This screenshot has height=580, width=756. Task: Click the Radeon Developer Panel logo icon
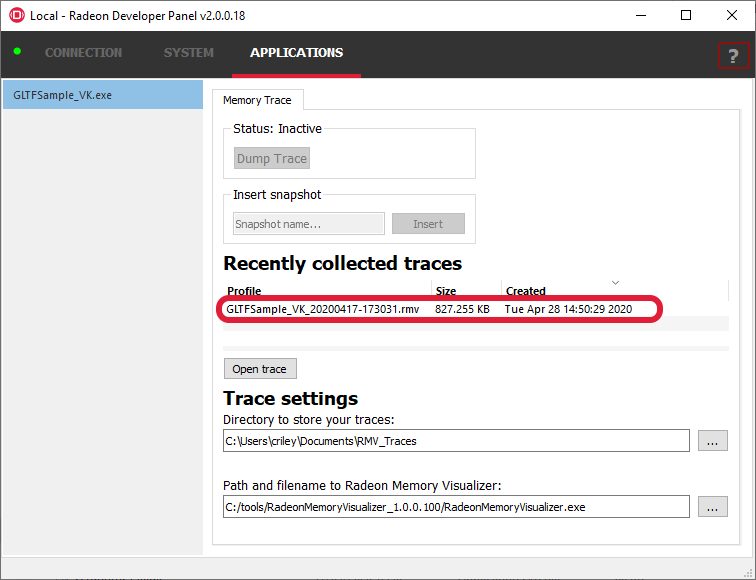coord(16,15)
